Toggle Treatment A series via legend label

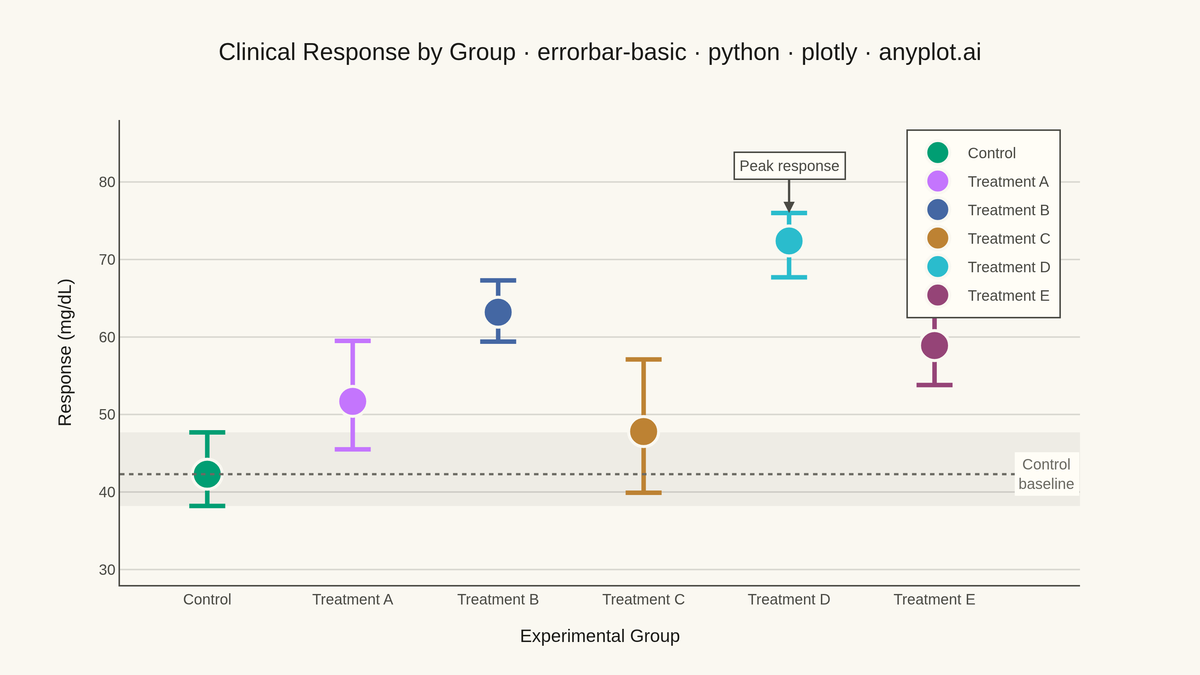click(1008, 181)
